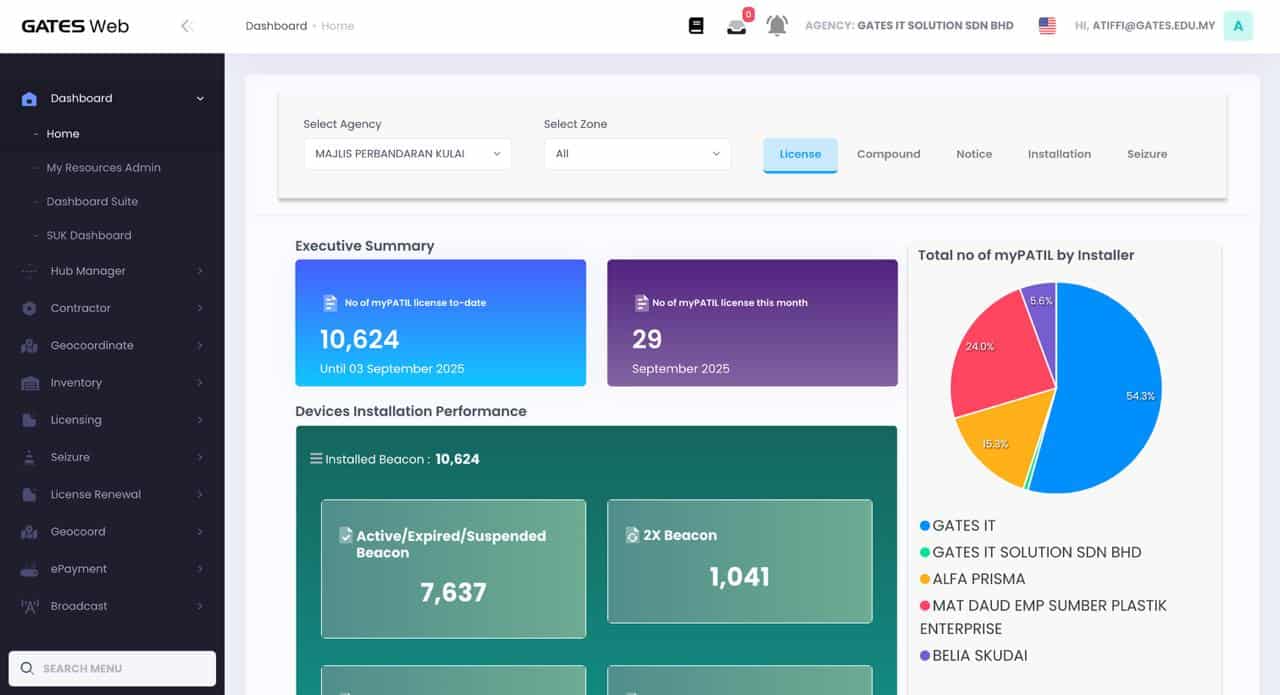Open the Seizure section icon
The height and width of the screenshot is (695, 1280).
[29, 457]
